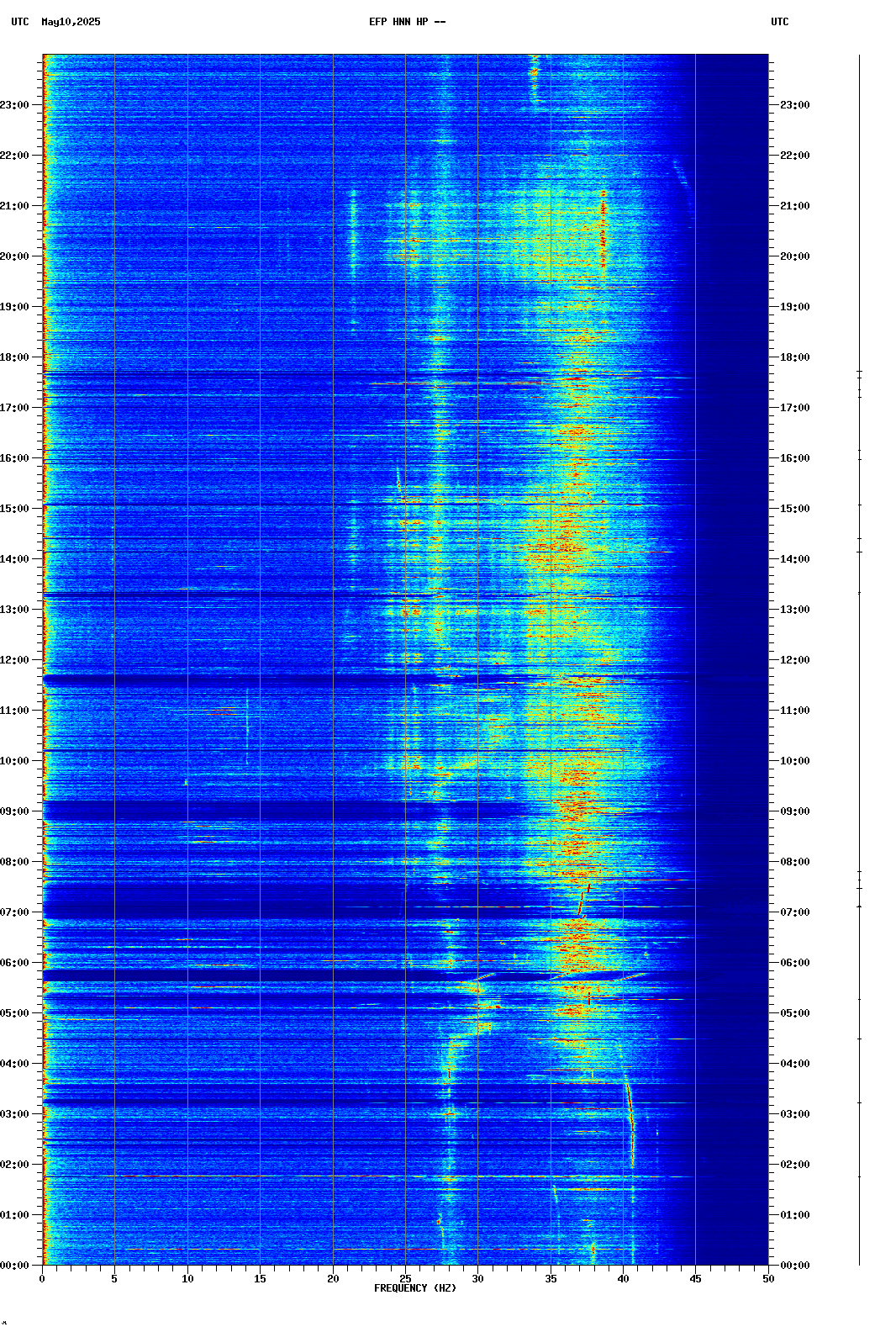
Task: Click the right-axis "16:00" time label
Action: [795, 458]
